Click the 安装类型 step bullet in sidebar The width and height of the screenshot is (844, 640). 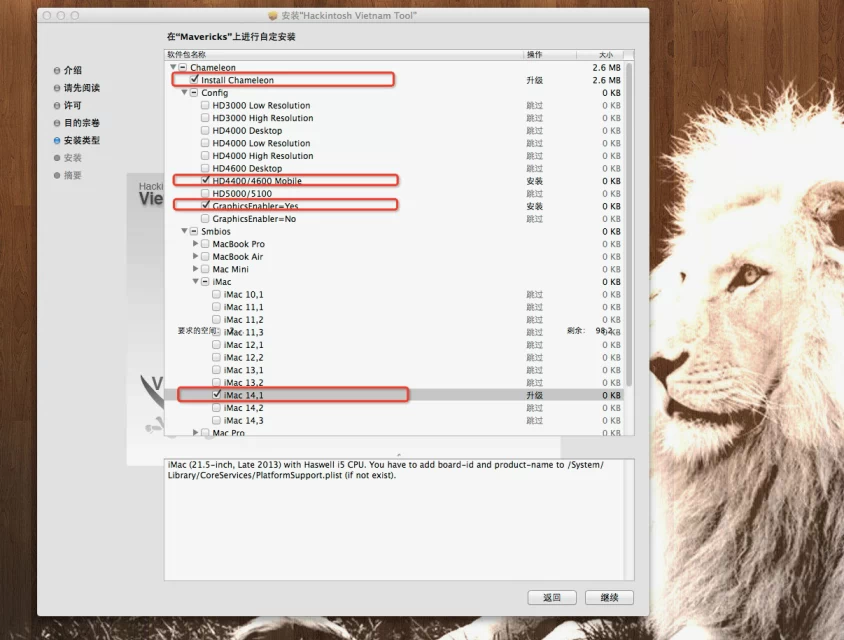coord(57,141)
